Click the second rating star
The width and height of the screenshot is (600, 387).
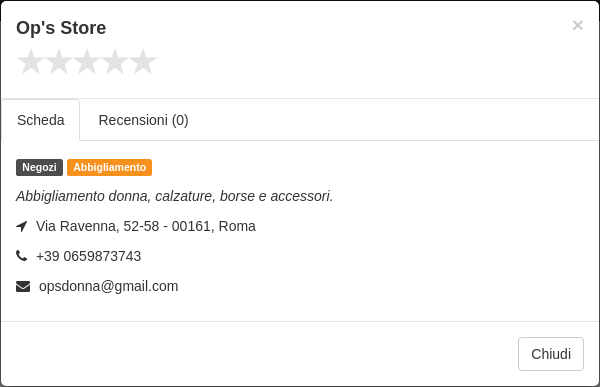(59, 62)
